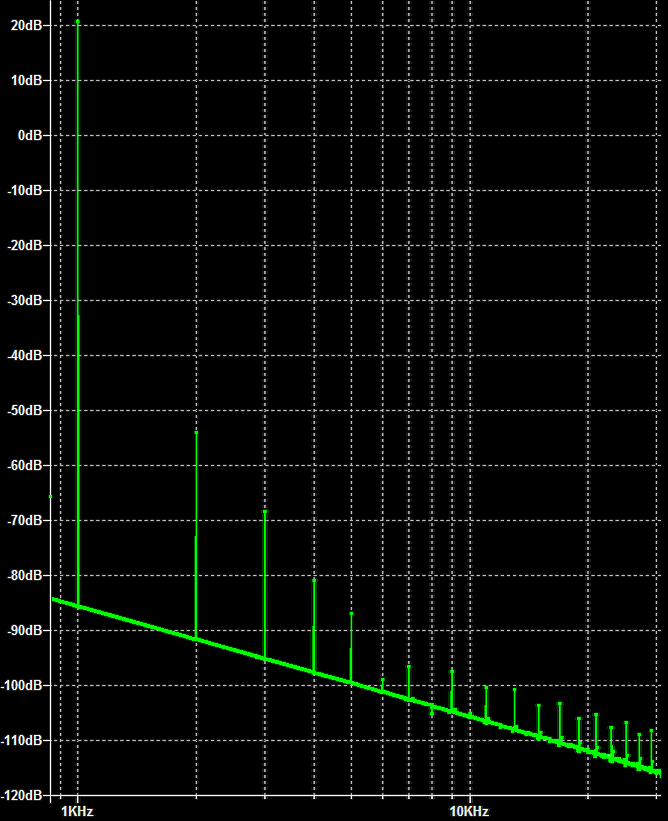Select the -70dB vertical axis label
Image resolution: width=668 pixels, height=821 pixels.
pyautogui.click(x=22, y=520)
